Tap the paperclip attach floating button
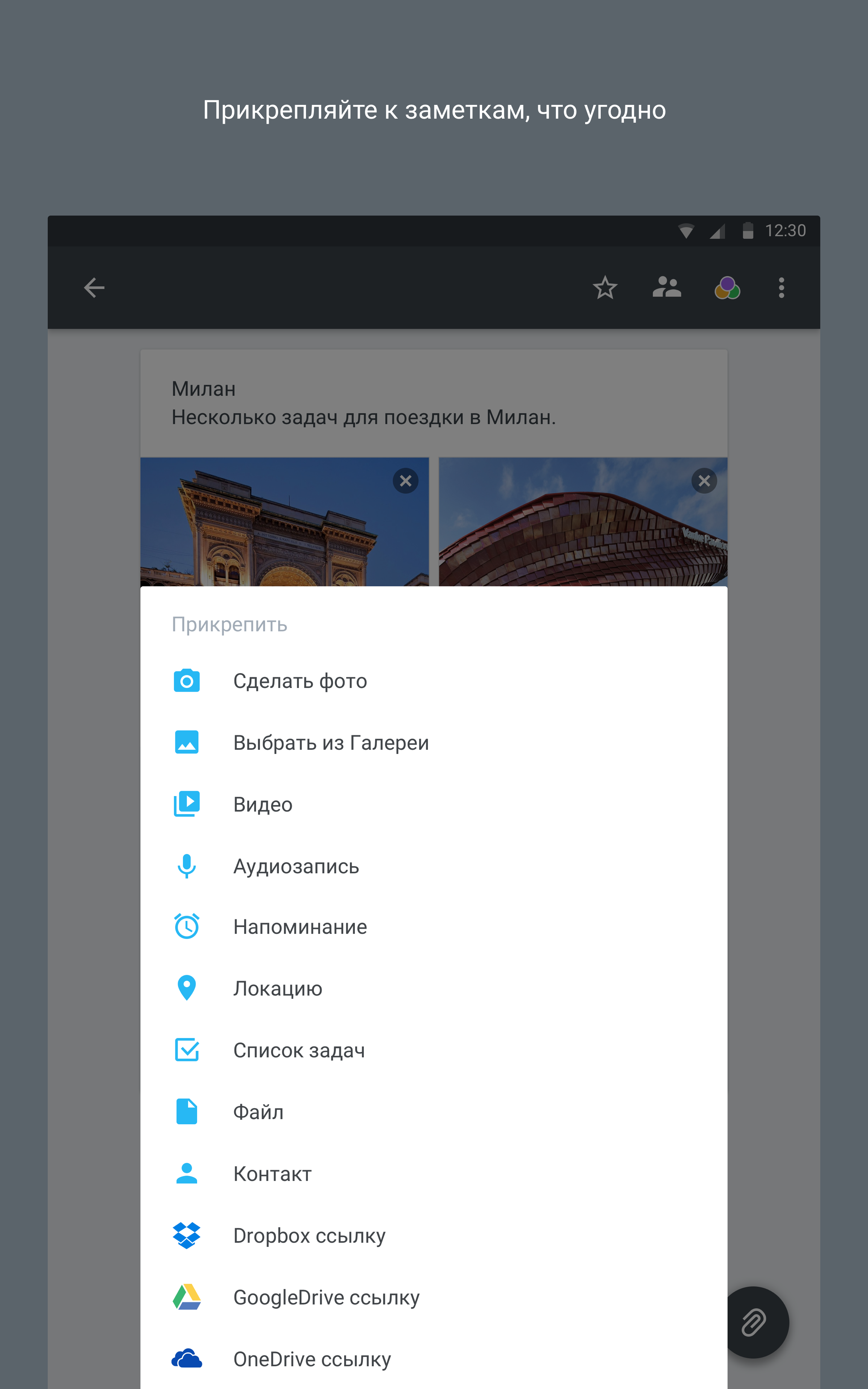Screen dimensions: 868x1389 click(753, 1322)
